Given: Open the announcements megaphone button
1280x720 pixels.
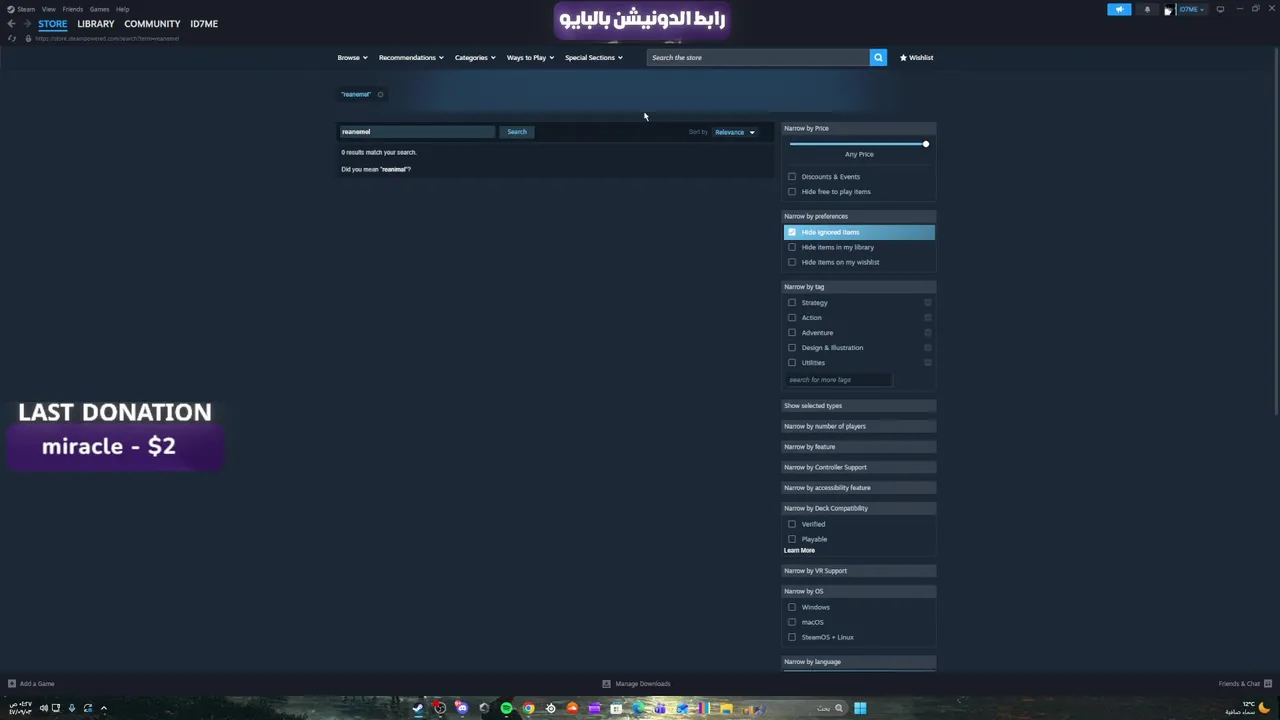Looking at the screenshot, I should (x=1119, y=9).
